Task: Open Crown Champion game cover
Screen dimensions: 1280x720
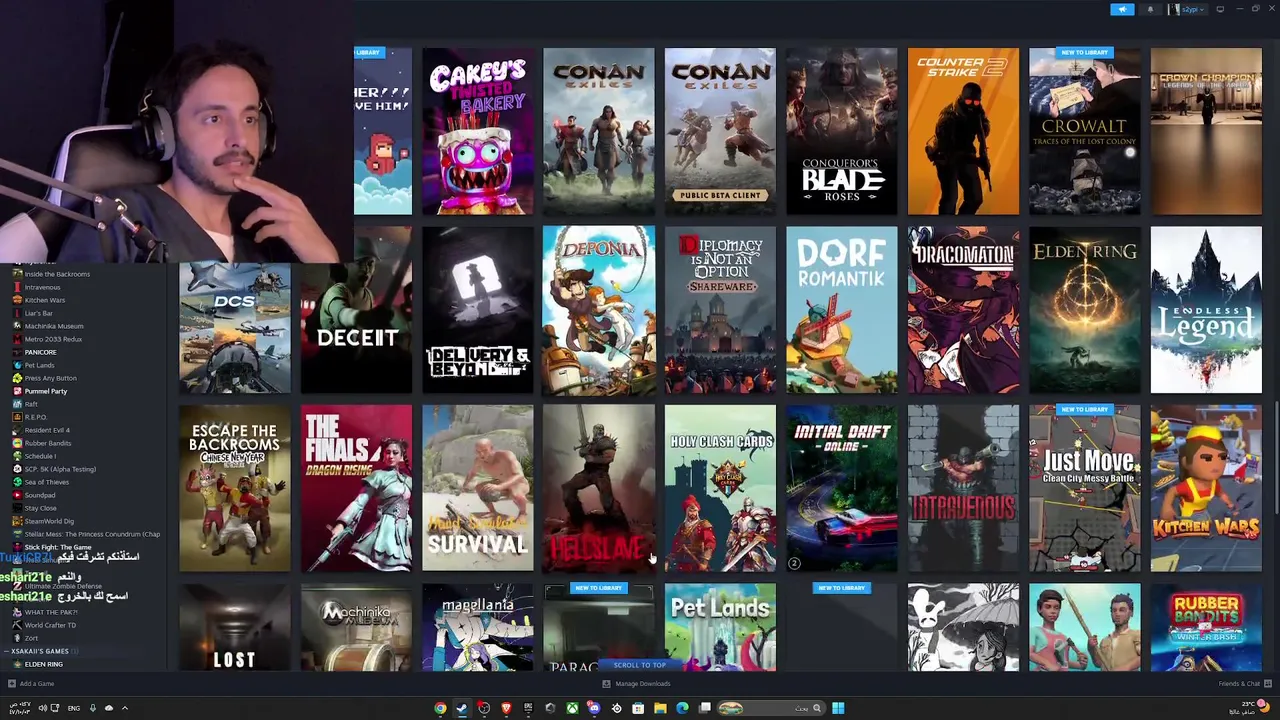Action: [x=1205, y=131]
